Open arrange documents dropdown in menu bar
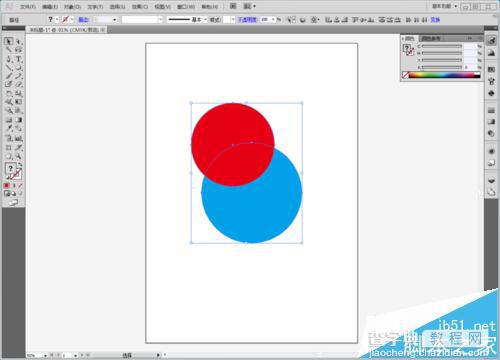500x360 pixels. [x=250, y=6]
